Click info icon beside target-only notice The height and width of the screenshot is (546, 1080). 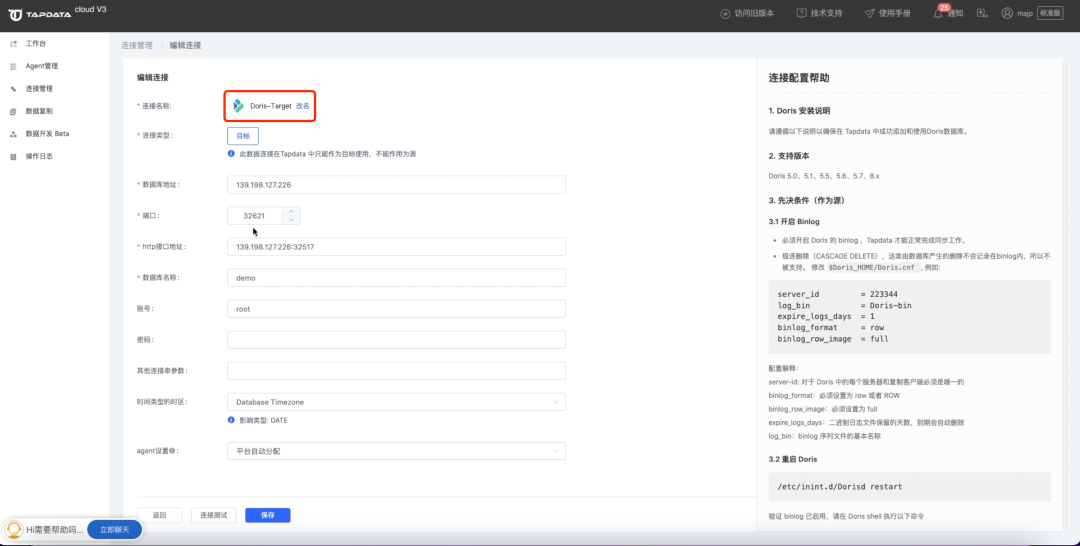coord(231,154)
